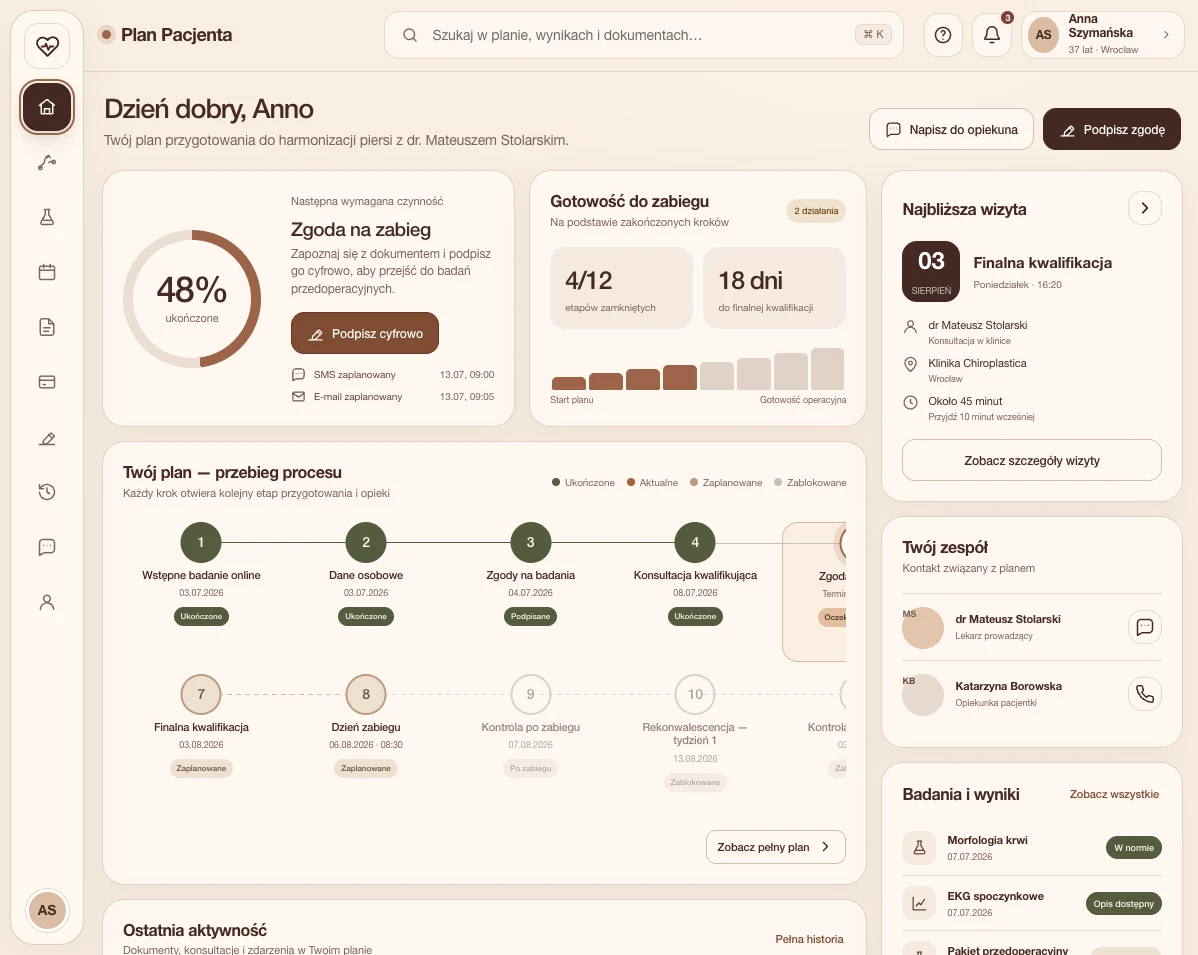Click the Morfologia krwi flask icon
The height and width of the screenshot is (955, 1198).
919,847
